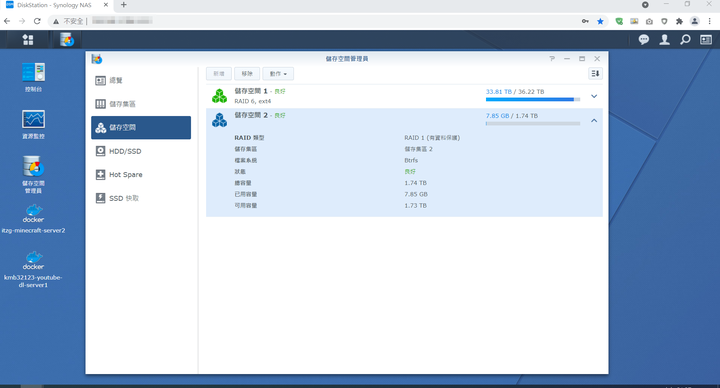The height and width of the screenshot is (388, 720).
Task: Click the 移除 remove button
Action: point(247,73)
